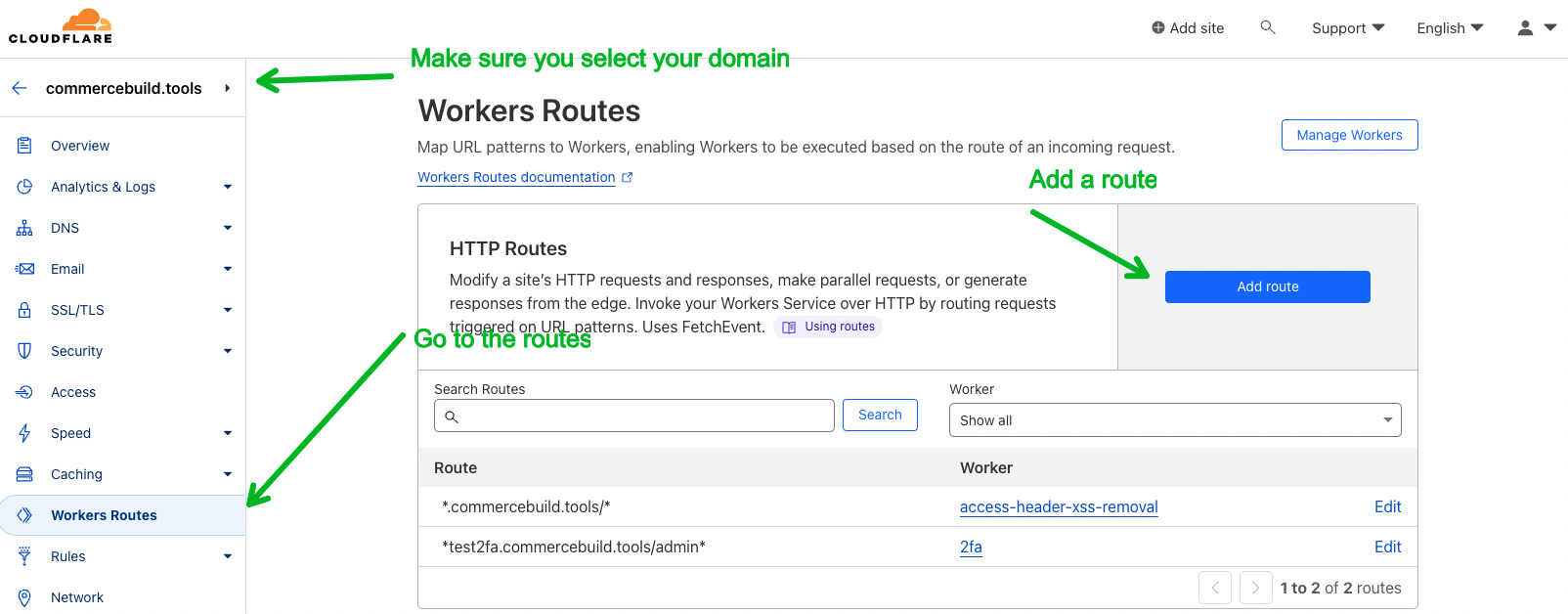Edit the *.commercebuild.tools/* route
The height and width of the screenshot is (614, 1568).
click(x=1387, y=506)
